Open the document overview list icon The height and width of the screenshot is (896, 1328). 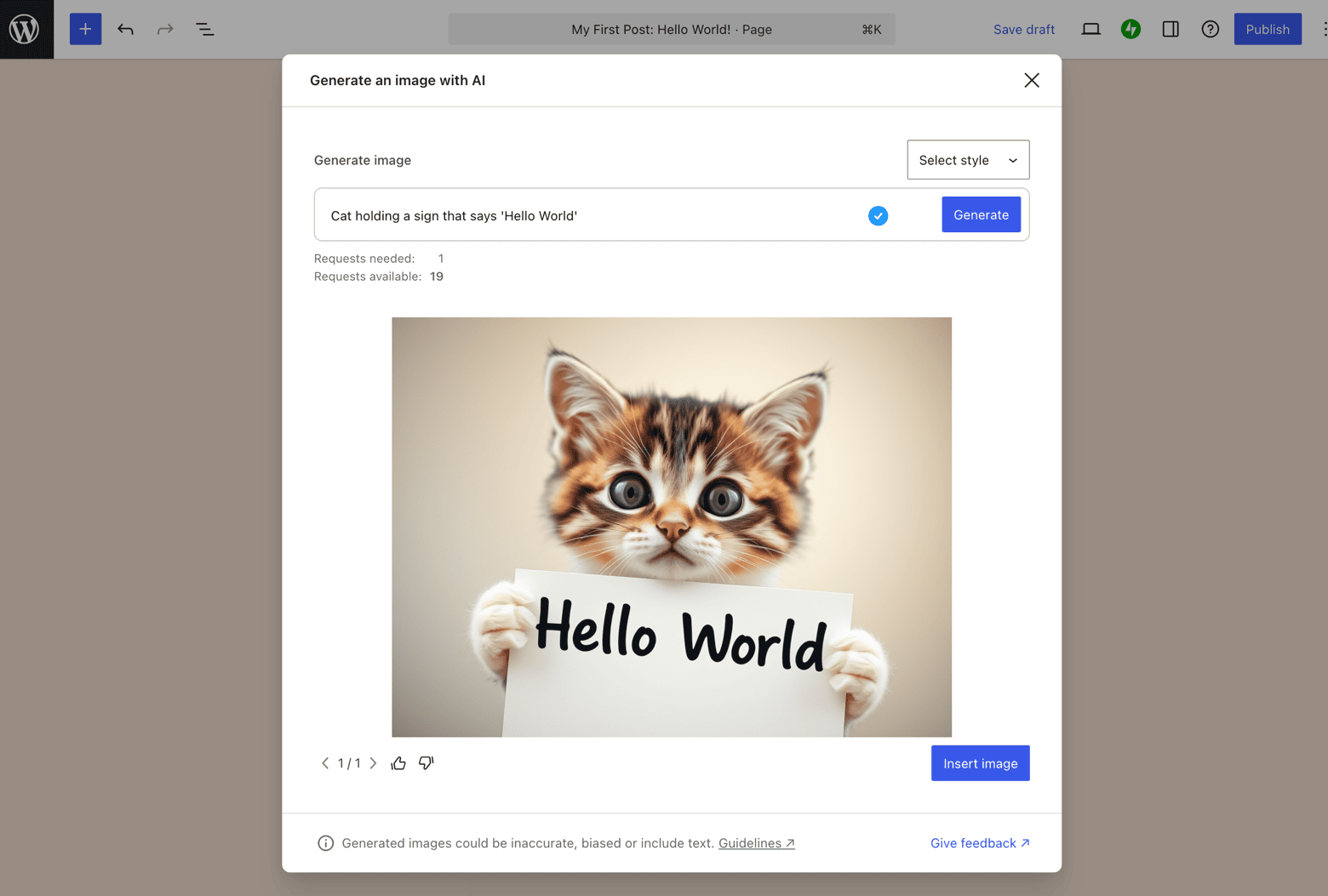[x=205, y=29]
